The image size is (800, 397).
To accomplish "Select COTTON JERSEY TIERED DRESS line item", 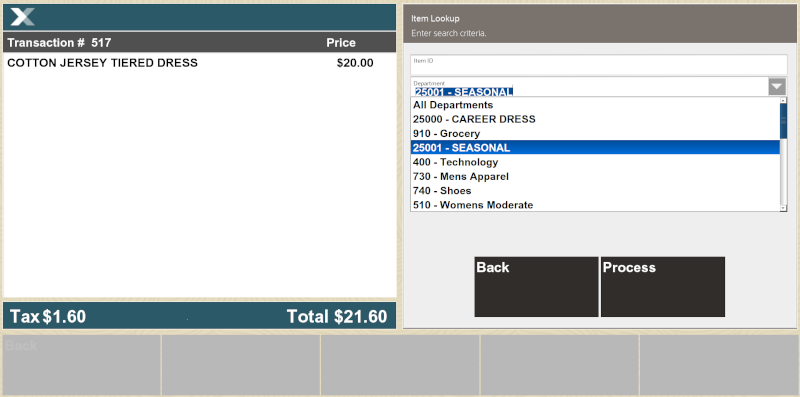I will coord(199,63).
